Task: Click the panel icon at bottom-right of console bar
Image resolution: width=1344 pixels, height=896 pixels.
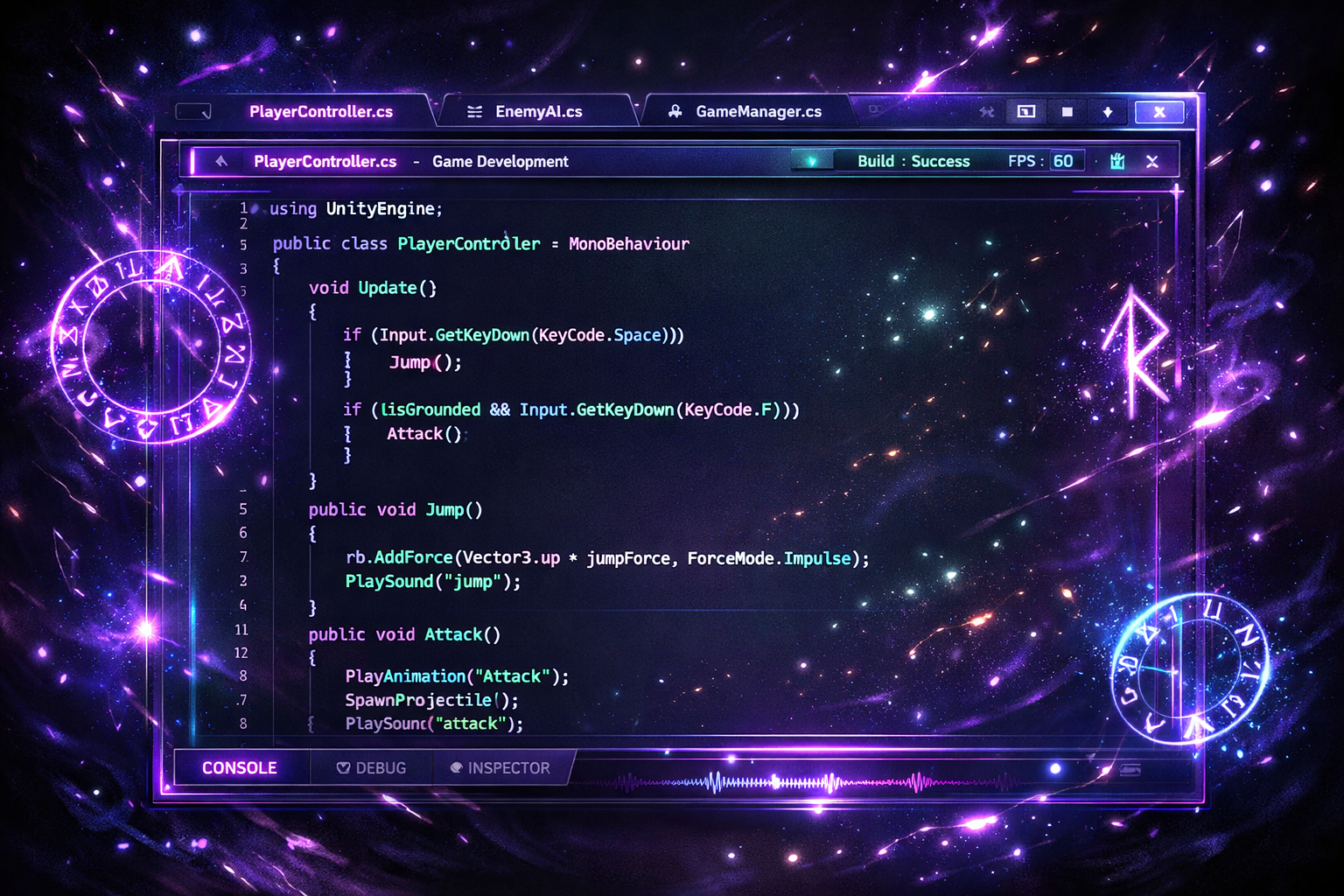Action: (x=1130, y=769)
